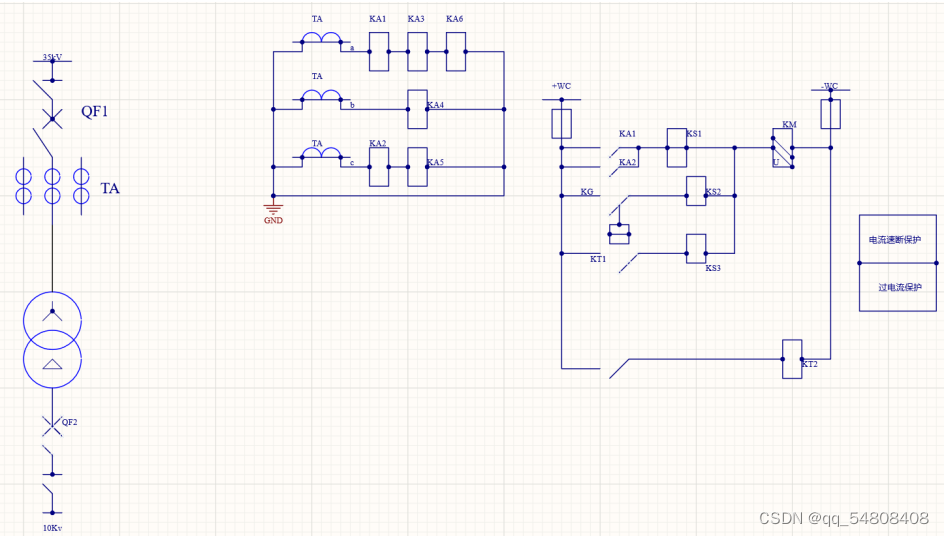Select the upper star winding of the transformer
The height and width of the screenshot is (536, 944).
pyautogui.click(x=52, y=320)
